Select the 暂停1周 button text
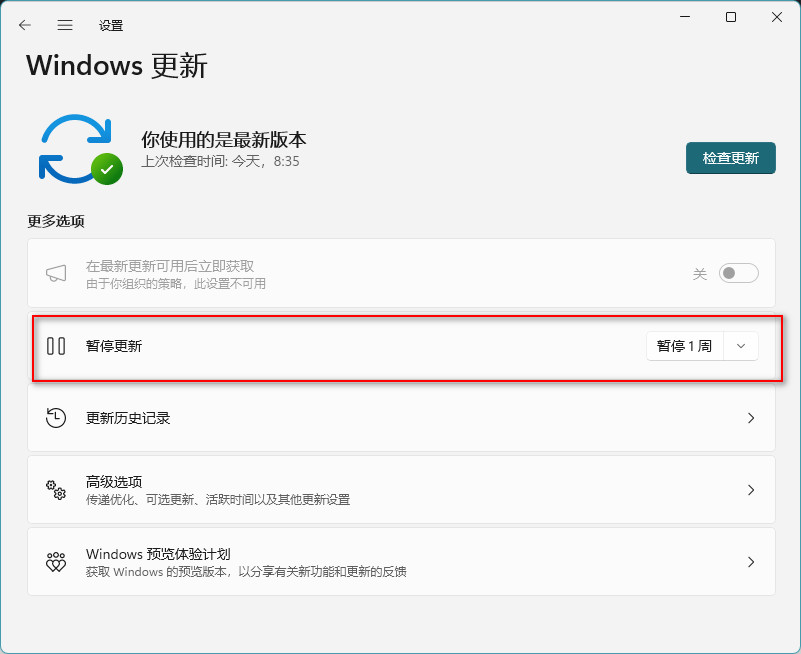The height and width of the screenshot is (654, 801). [686, 345]
